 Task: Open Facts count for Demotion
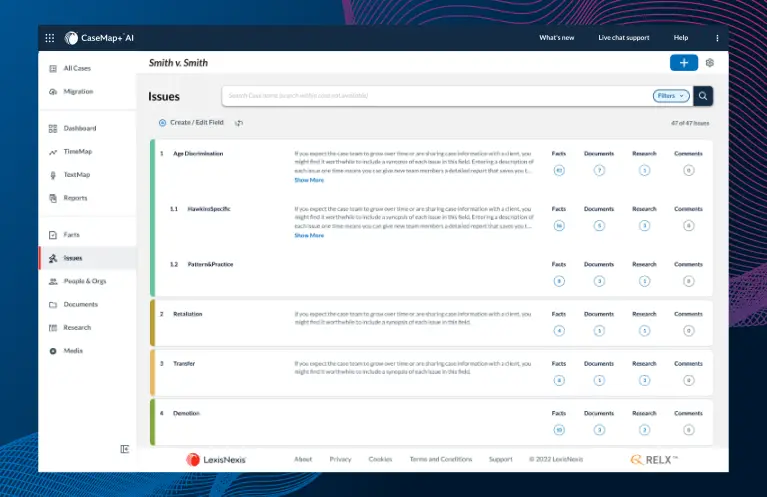tap(559, 430)
